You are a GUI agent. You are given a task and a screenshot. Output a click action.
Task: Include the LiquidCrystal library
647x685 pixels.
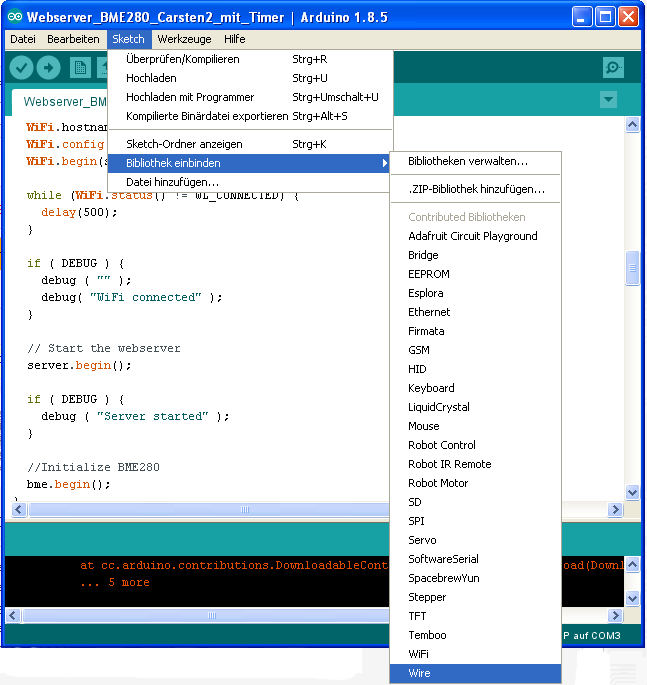475,407
